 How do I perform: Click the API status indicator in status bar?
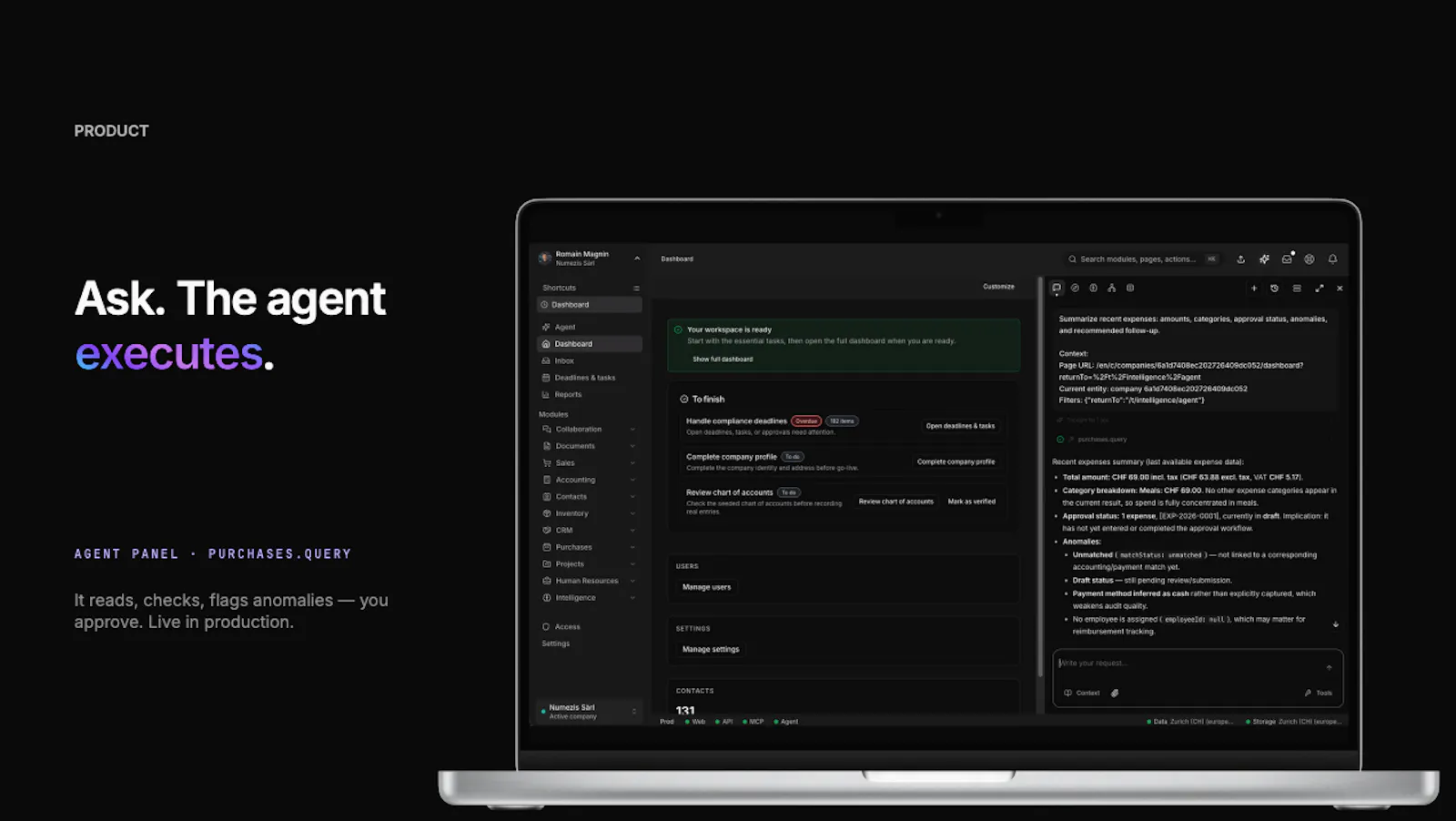(724, 722)
